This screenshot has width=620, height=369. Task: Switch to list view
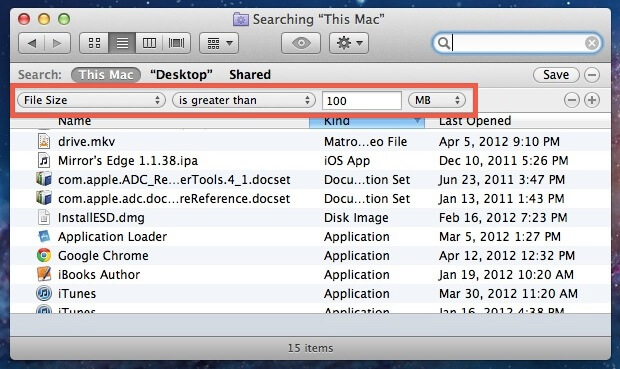(x=122, y=43)
